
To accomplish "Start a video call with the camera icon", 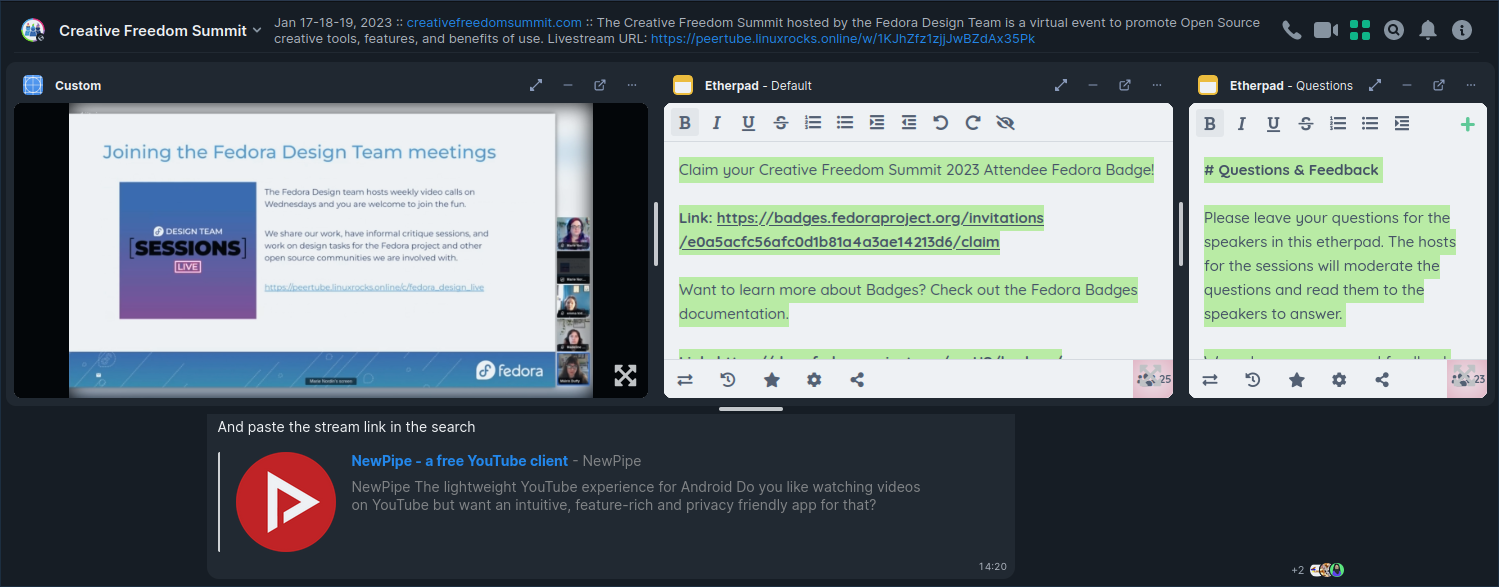I will (x=1325, y=30).
